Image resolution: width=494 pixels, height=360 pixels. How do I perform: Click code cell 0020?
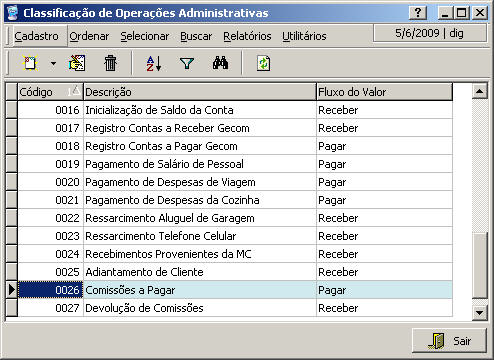tap(50, 182)
